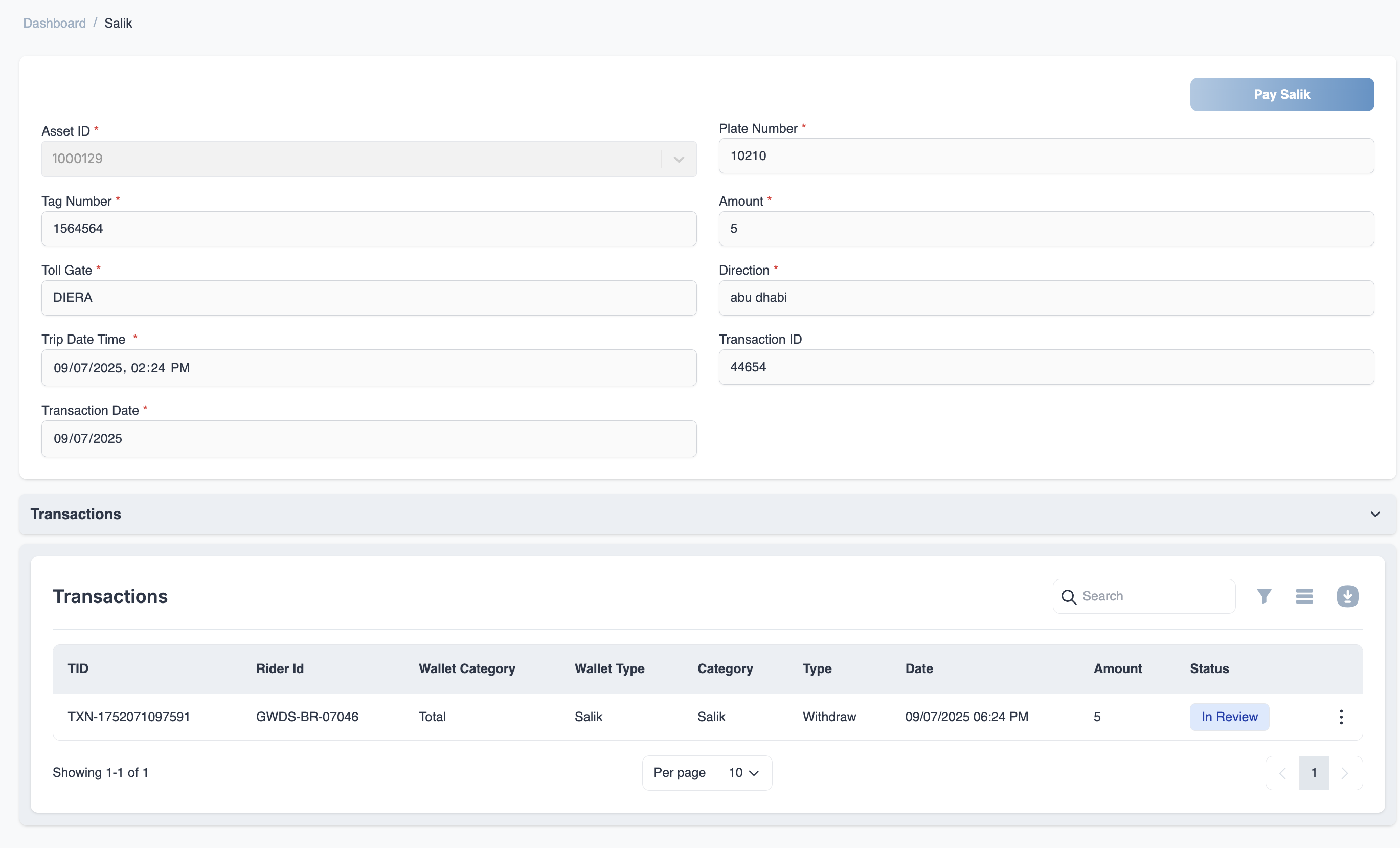Viewport: 1400px width, 848px height.
Task: Open the Per page 10 dropdown
Action: 744,772
